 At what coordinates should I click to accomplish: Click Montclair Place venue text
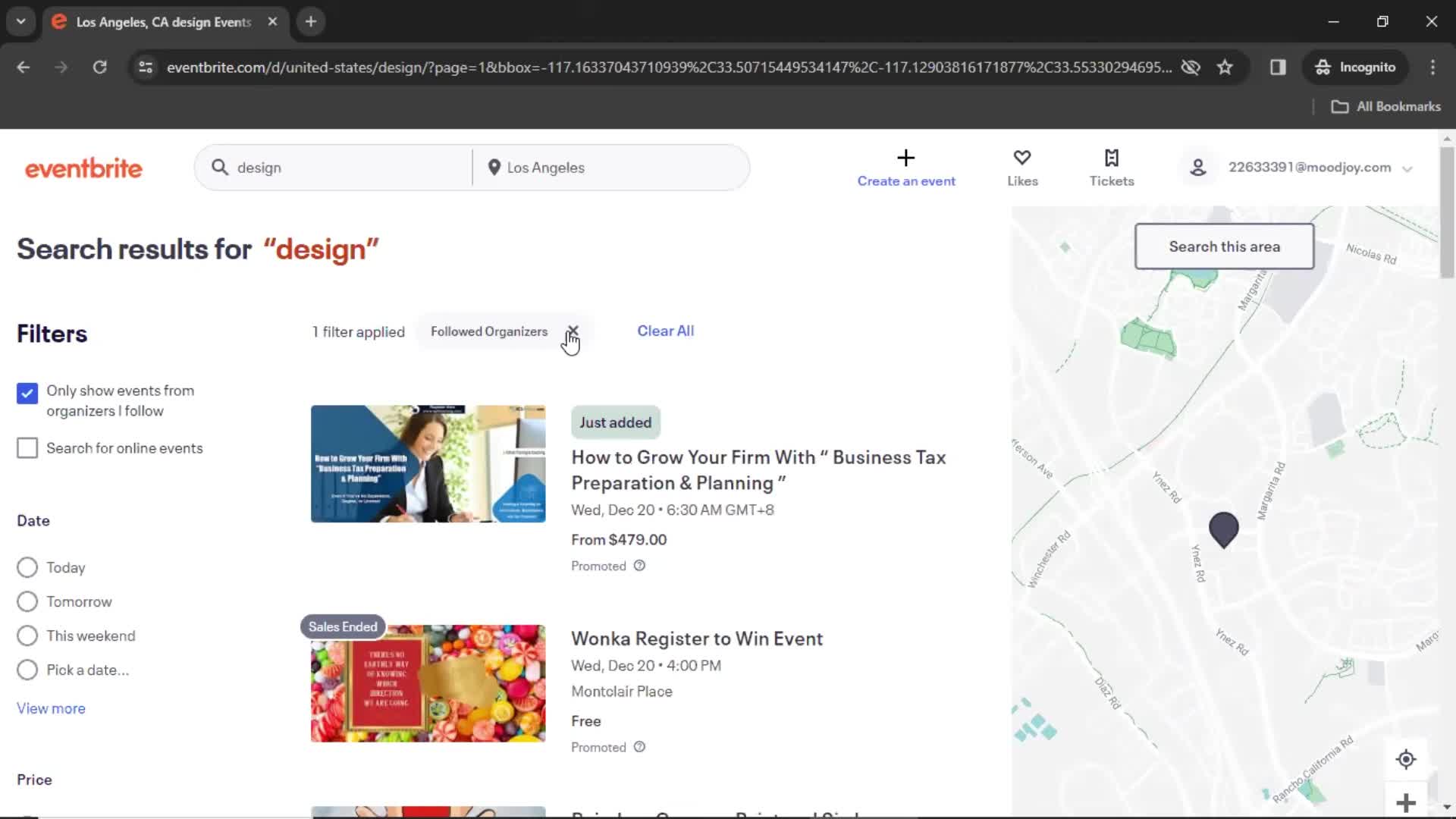622,691
